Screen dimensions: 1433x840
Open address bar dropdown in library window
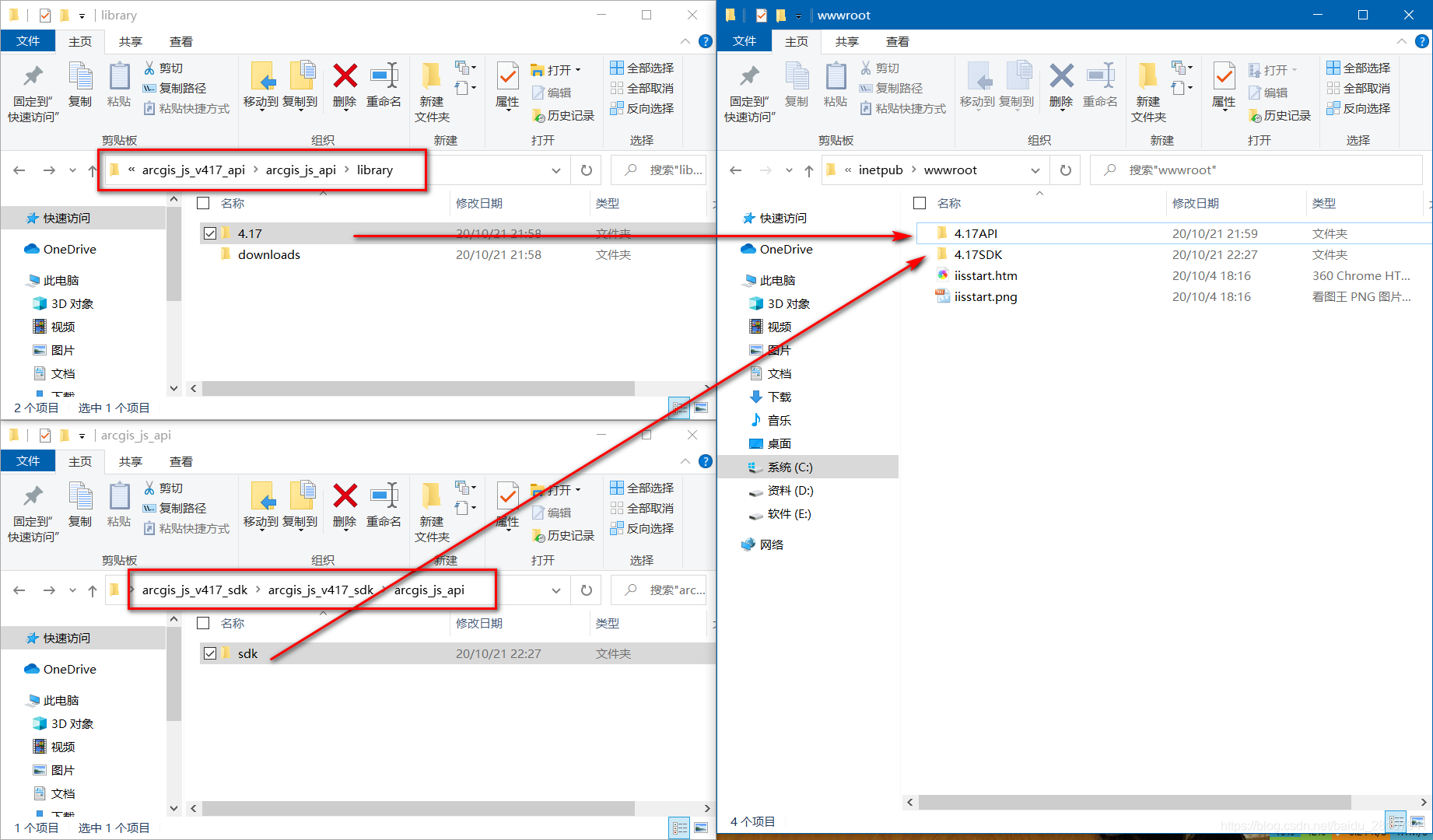tap(556, 170)
